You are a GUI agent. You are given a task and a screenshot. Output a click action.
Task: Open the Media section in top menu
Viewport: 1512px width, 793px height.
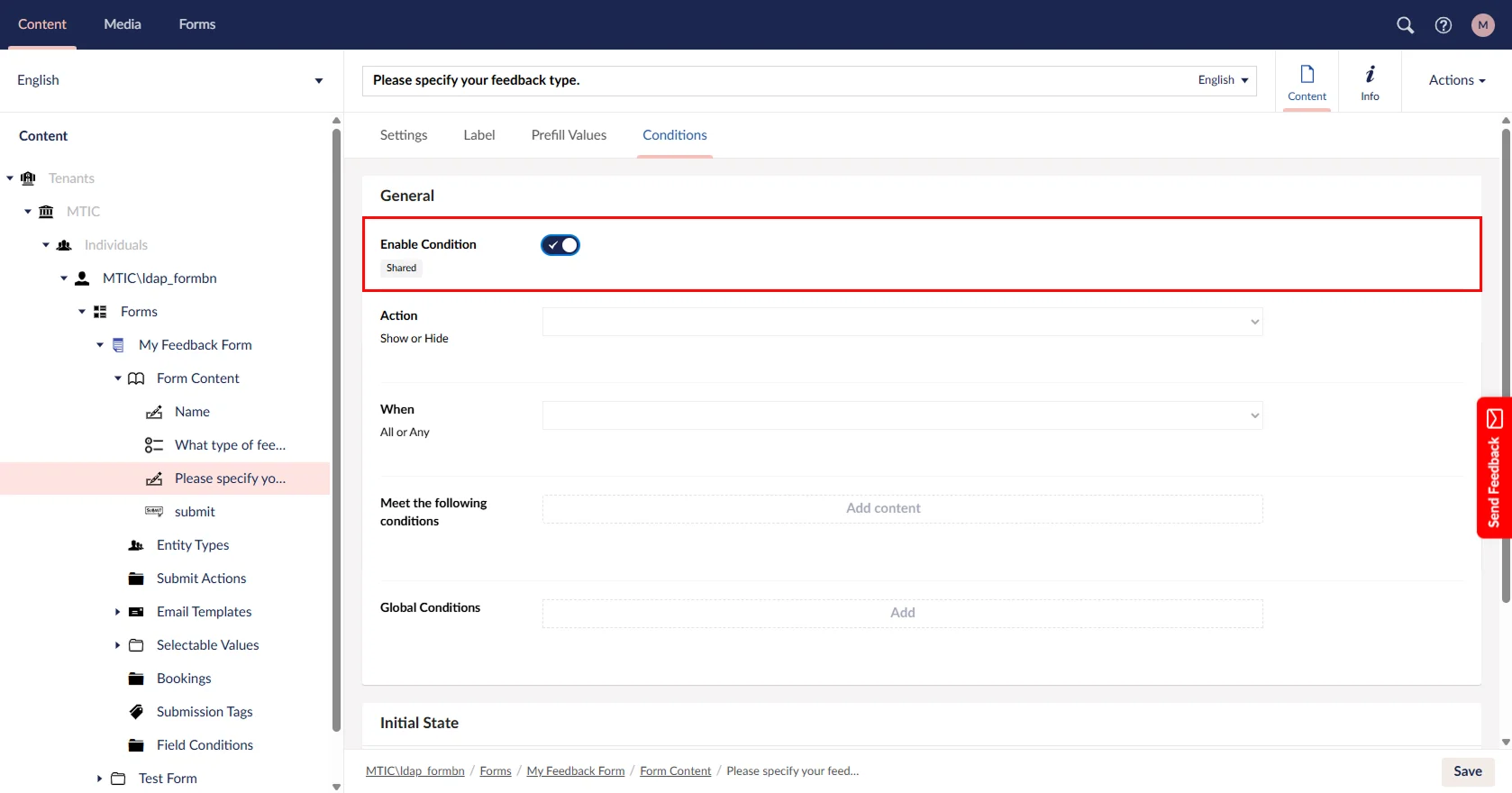click(x=123, y=24)
